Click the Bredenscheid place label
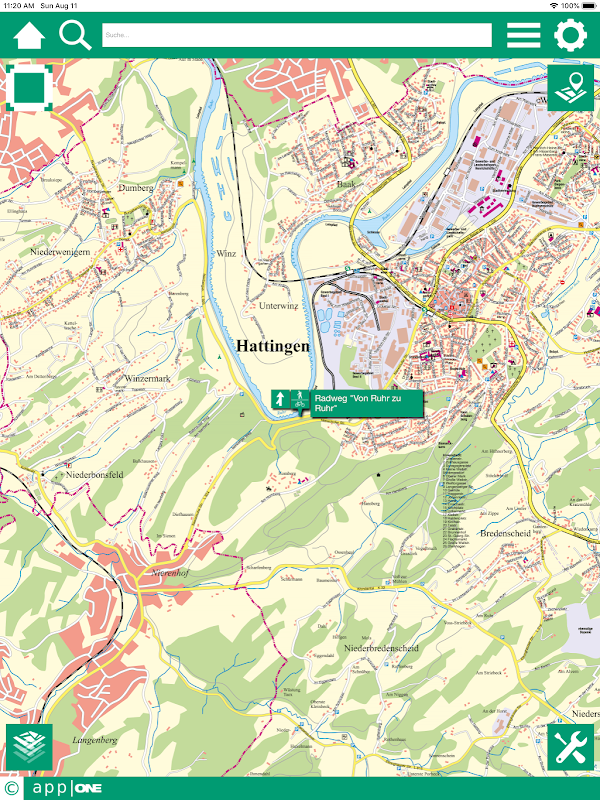Screen dimensions: 600x800 tap(506, 533)
